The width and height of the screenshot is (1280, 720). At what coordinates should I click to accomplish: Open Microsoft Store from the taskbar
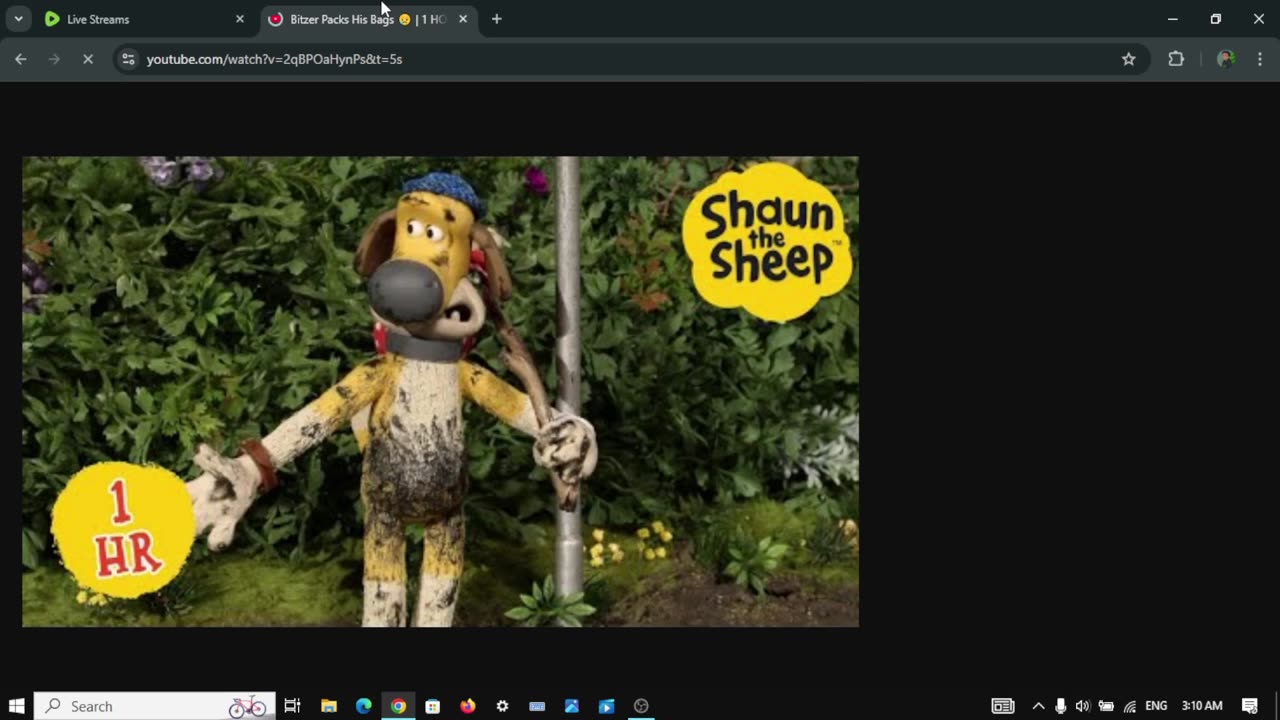tap(433, 706)
